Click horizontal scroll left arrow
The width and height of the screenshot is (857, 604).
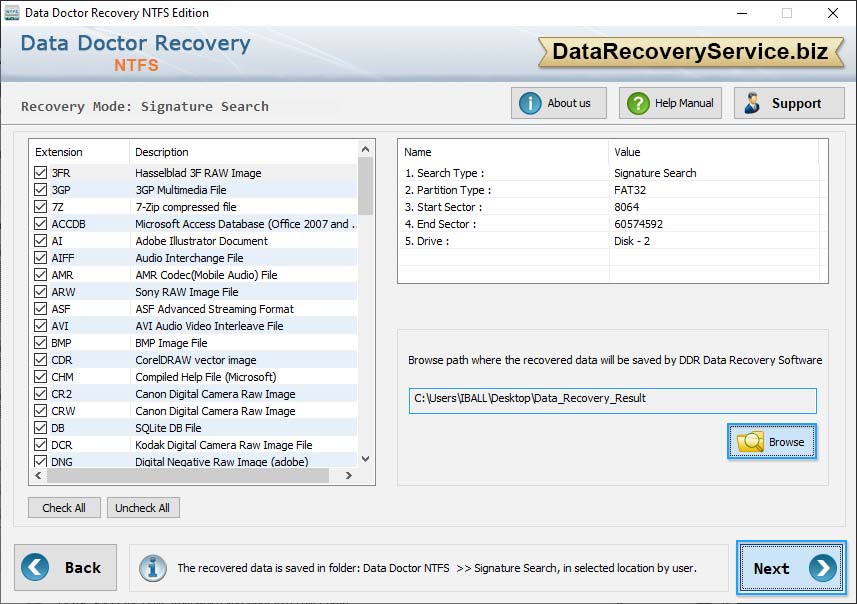click(x=38, y=476)
